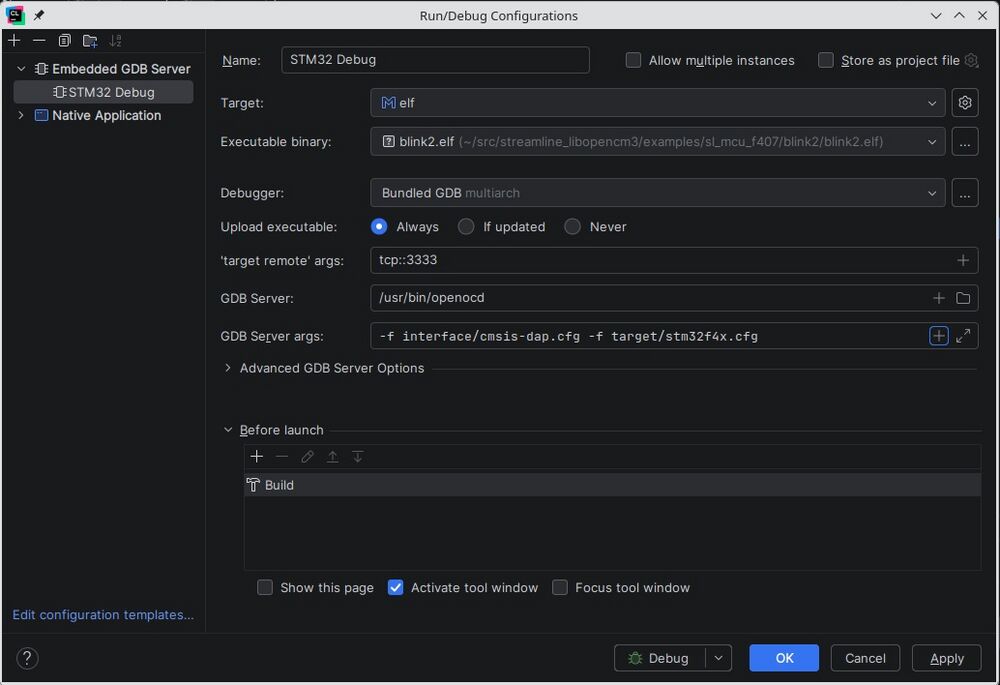Select the 'If updated' upload option
This screenshot has width=1000, height=685.
coord(466,227)
